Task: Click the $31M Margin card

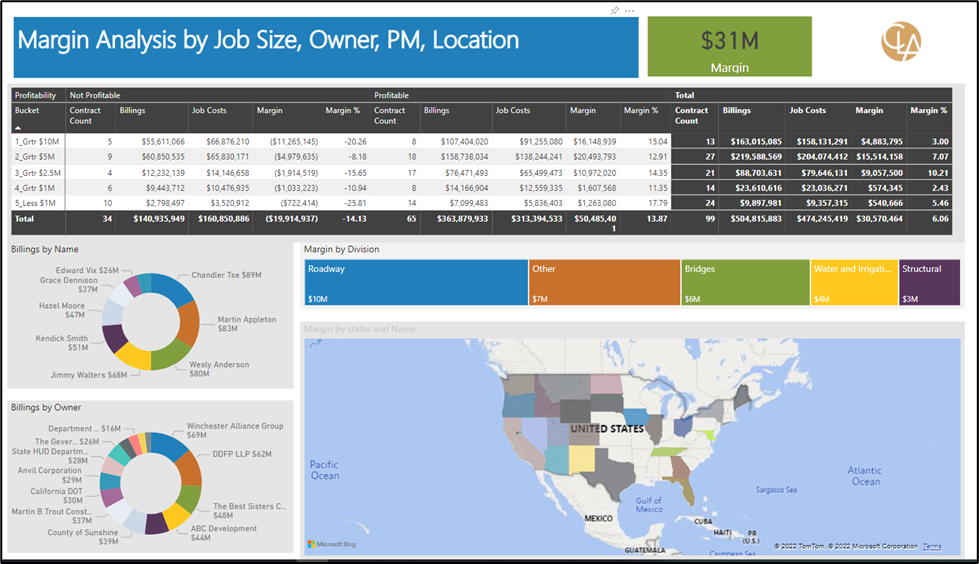Action: [729, 47]
